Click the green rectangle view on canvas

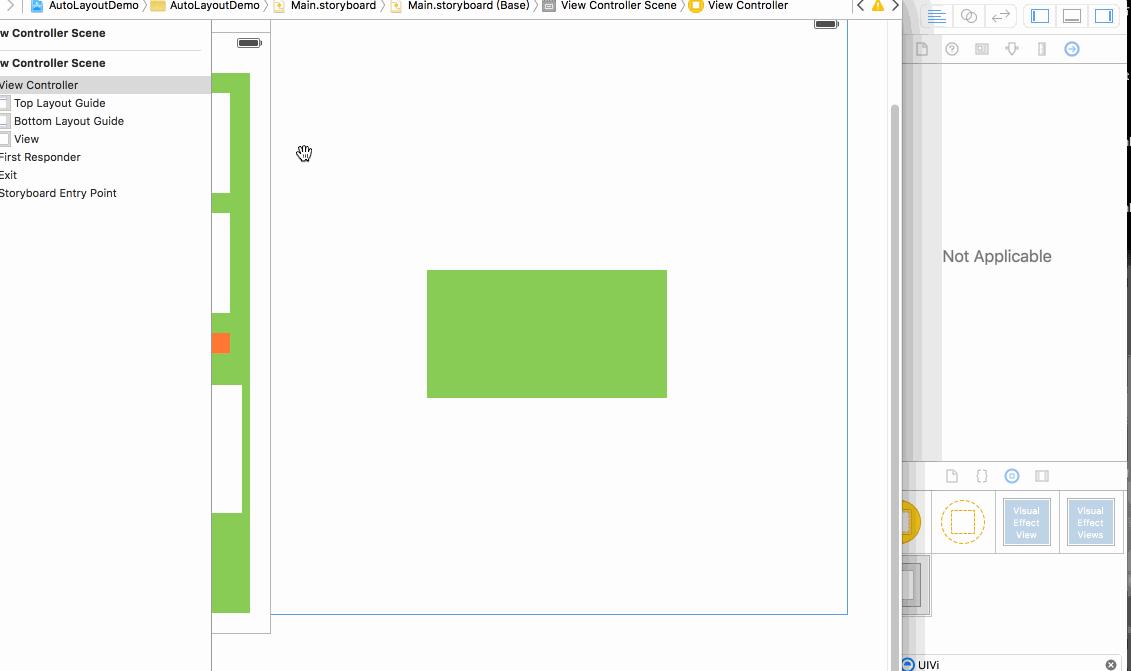[547, 334]
